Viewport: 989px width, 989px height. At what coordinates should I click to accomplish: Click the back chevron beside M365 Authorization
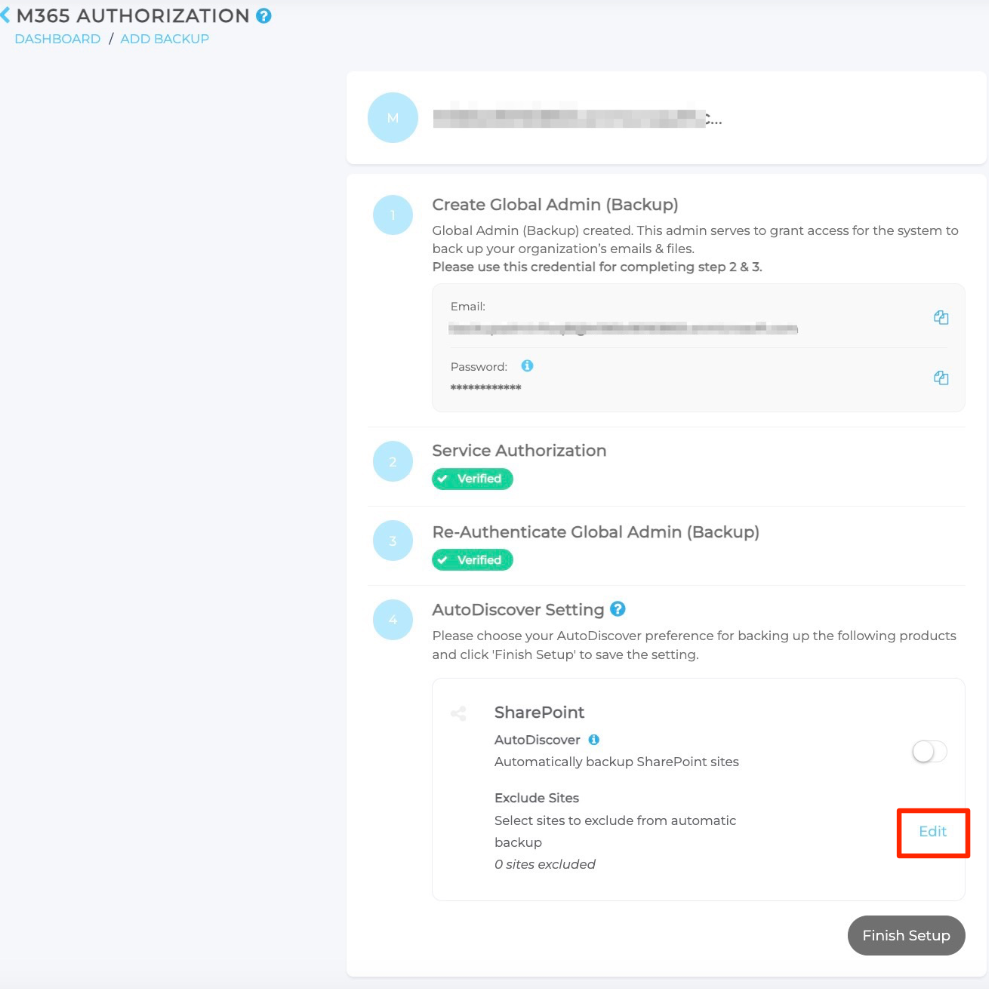click(6, 16)
